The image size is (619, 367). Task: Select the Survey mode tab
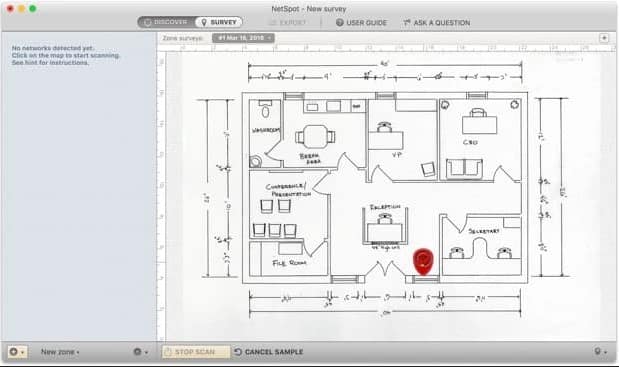tap(219, 22)
